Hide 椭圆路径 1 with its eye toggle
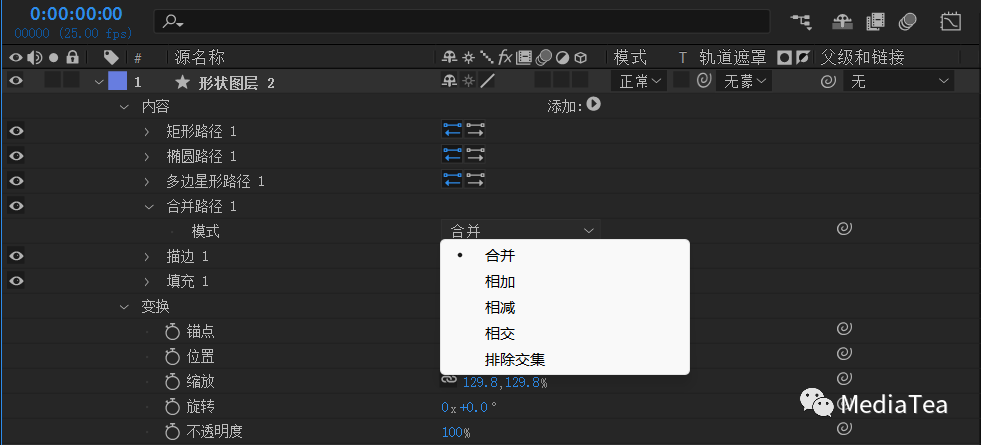Viewport: 981px width, 445px height. click(16, 156)
